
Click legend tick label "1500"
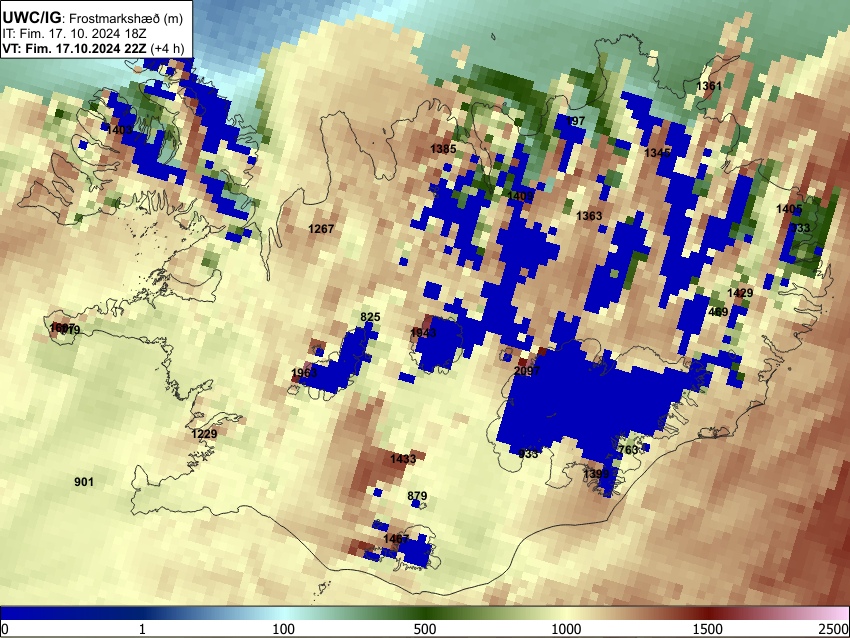[x=708, y=629]
